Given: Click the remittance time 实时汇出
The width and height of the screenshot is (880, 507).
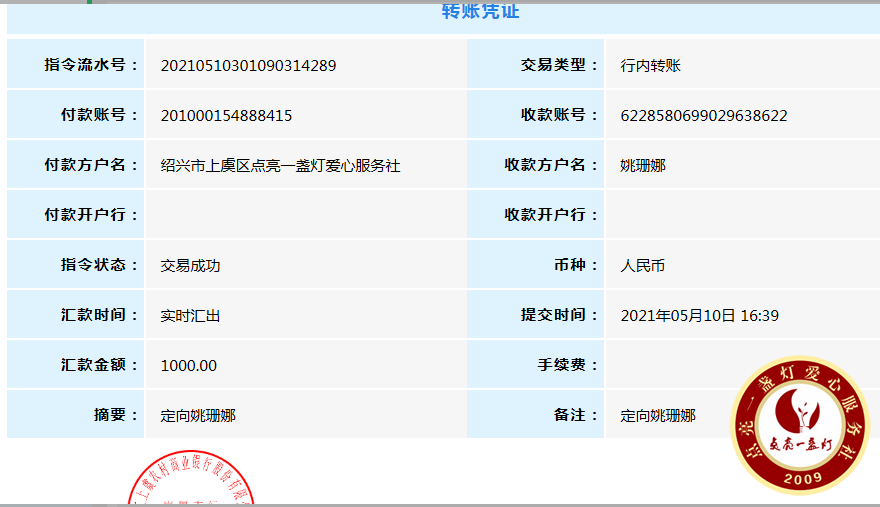Looking at the screenshot, I should [190, 316].
